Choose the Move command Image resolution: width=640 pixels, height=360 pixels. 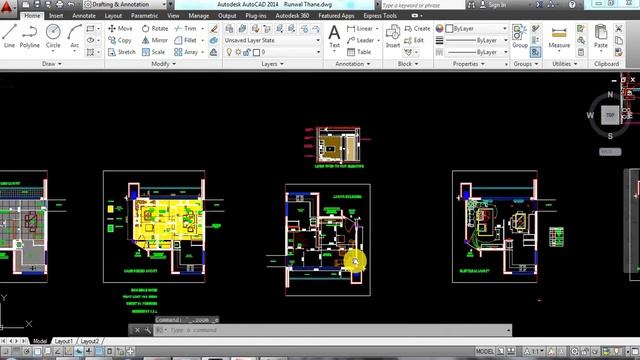[120, 29]
